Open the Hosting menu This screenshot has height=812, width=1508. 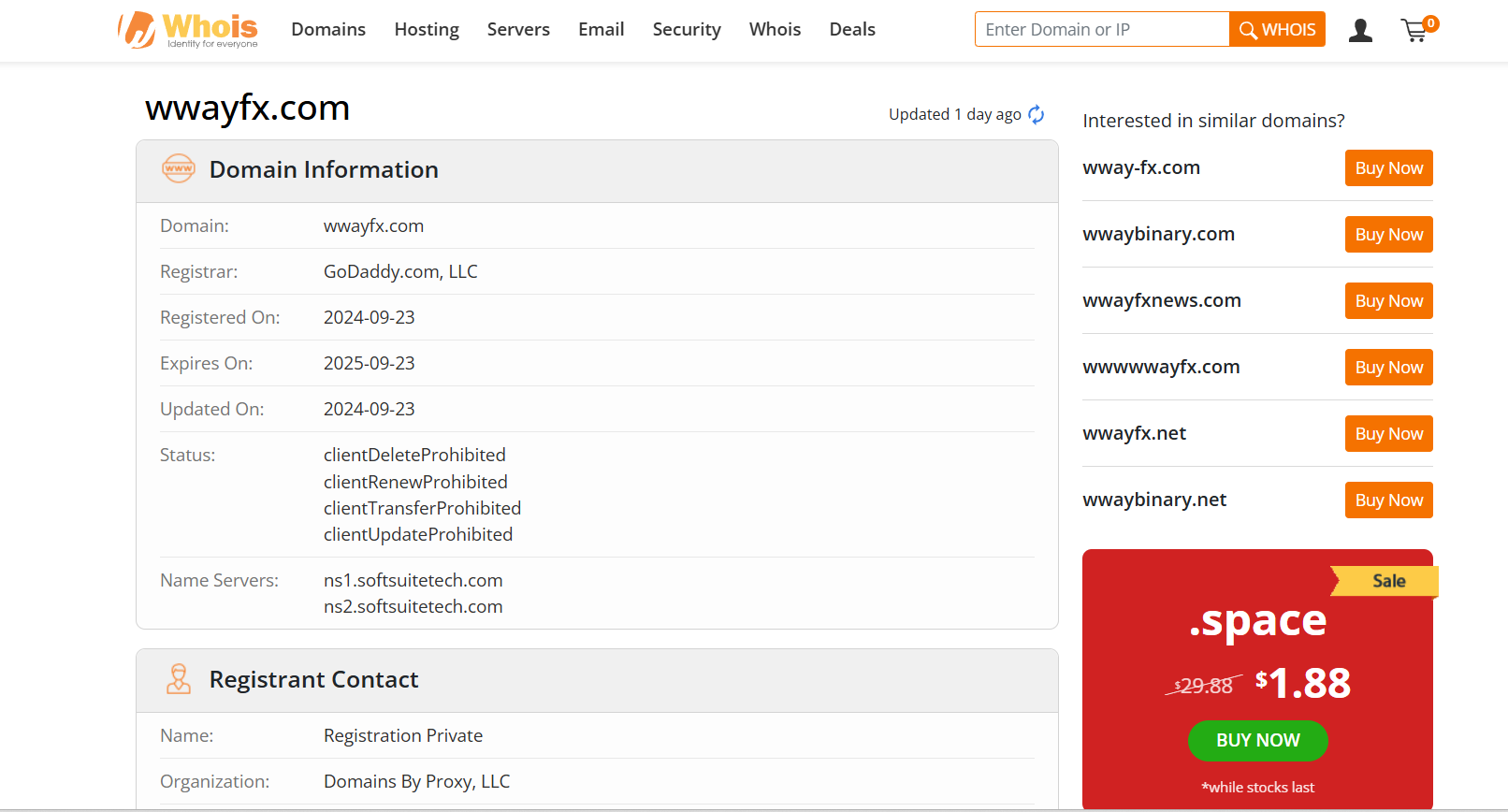tap(427, 30)
